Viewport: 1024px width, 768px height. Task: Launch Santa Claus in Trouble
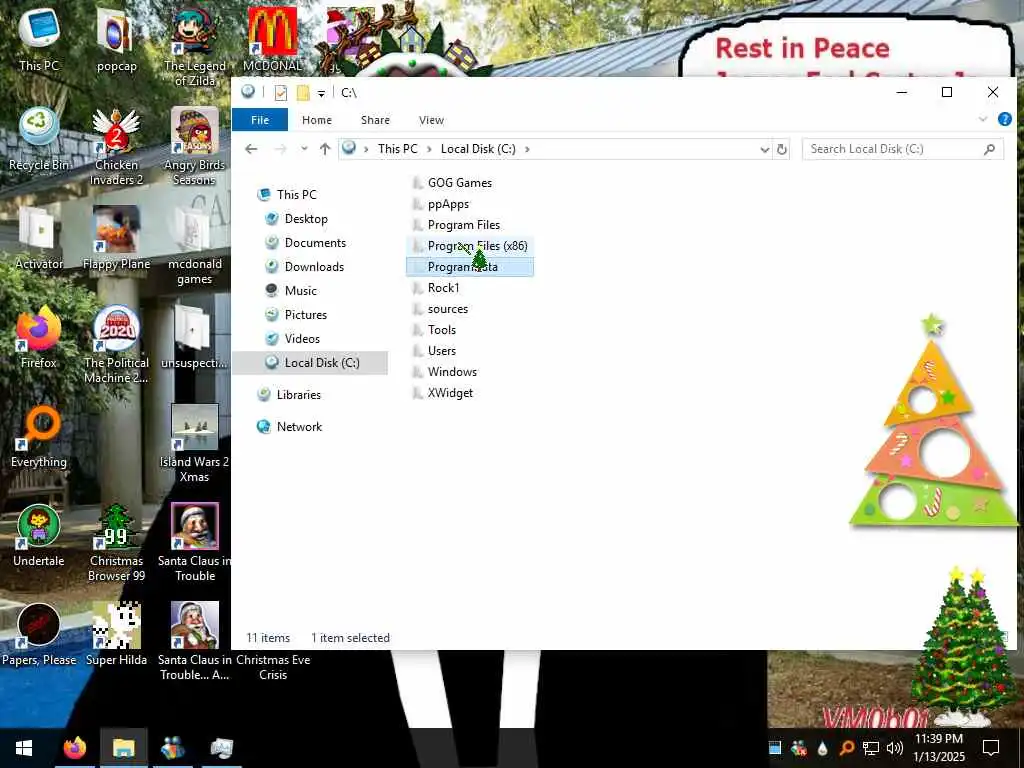coord(194,542)
